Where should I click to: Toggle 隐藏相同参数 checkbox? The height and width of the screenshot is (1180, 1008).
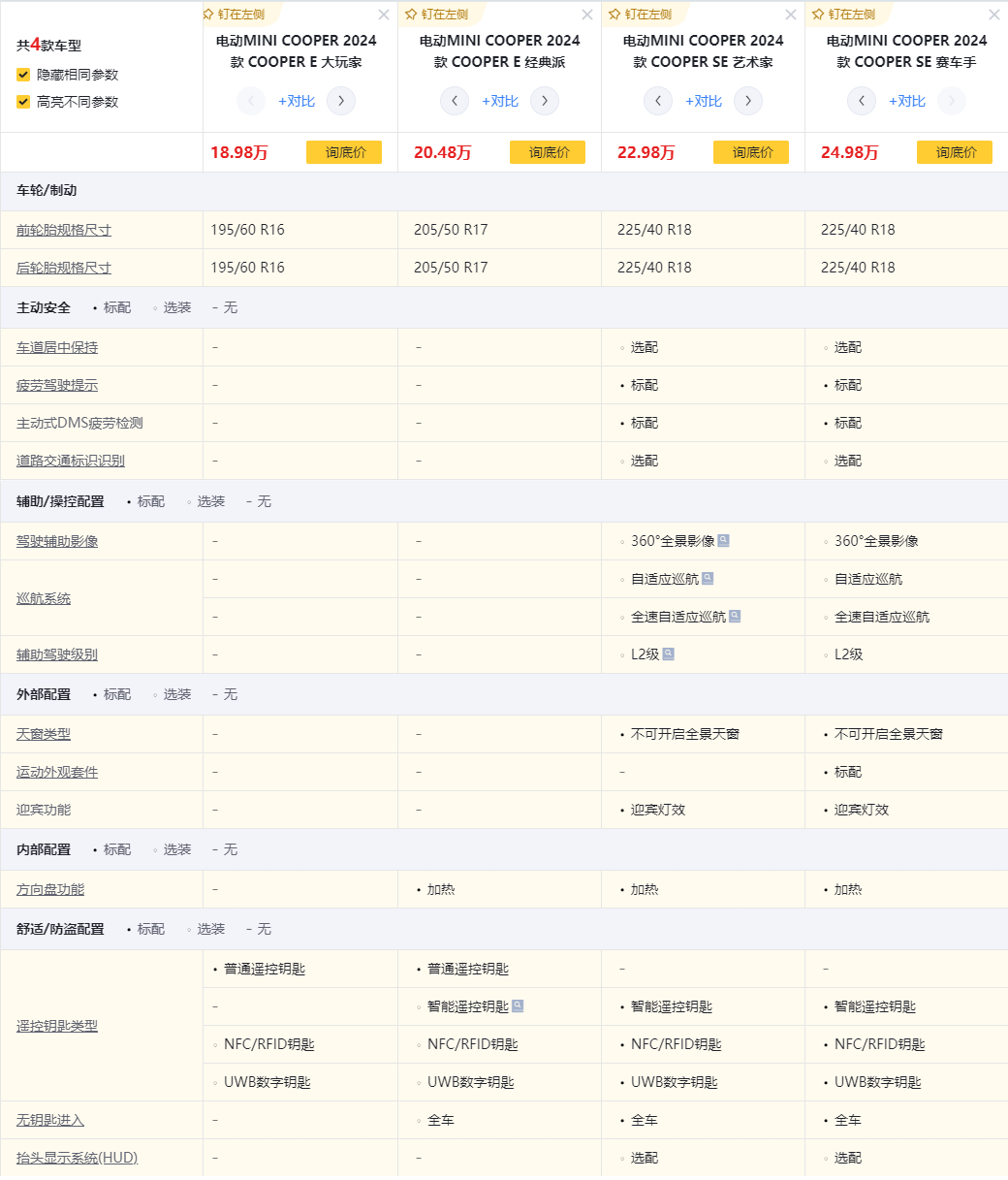[23, 75]
